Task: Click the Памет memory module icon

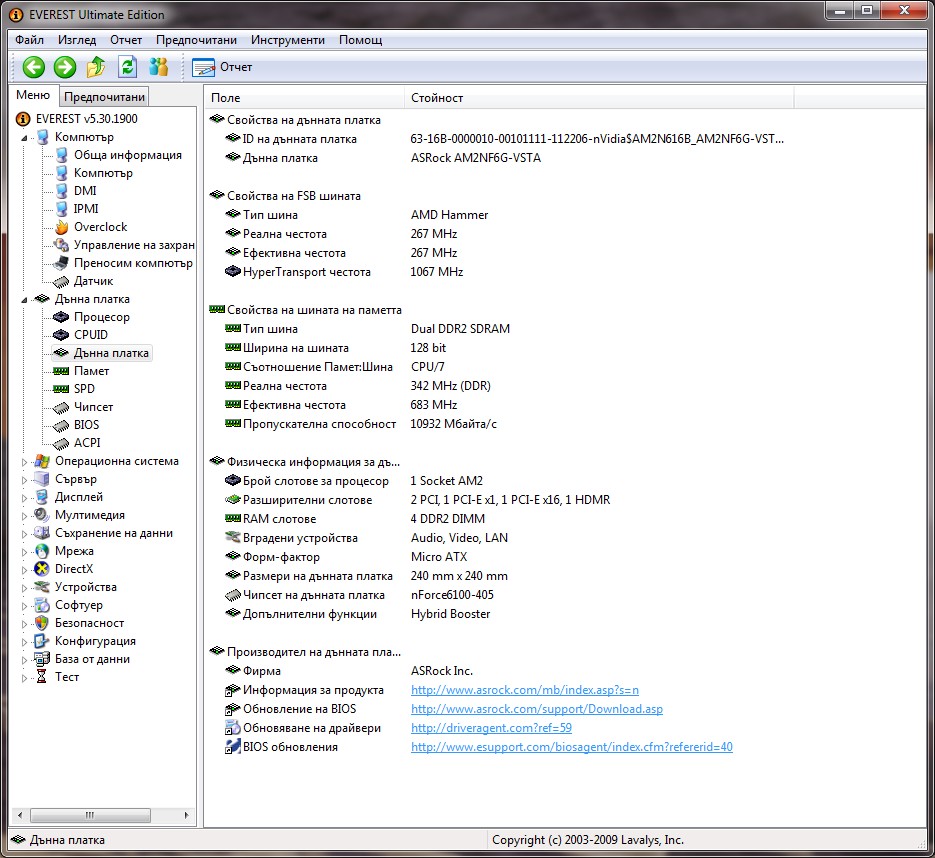Action: coord(61,371)
